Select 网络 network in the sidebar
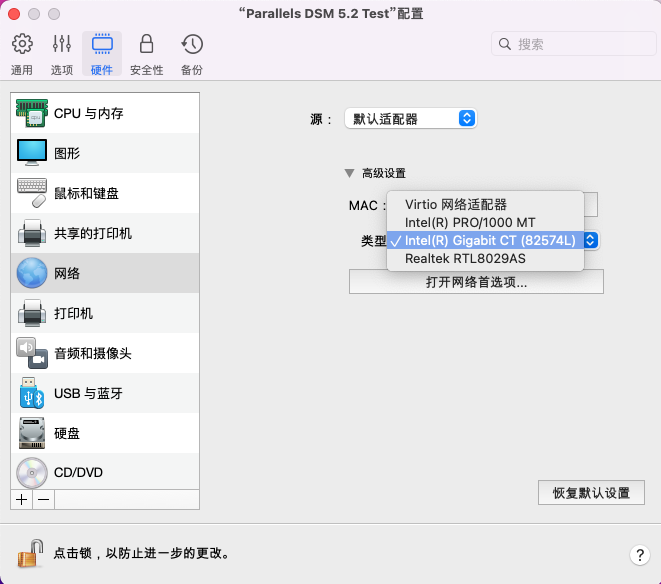This screenshot has height=584, width=661. (105, 273)
